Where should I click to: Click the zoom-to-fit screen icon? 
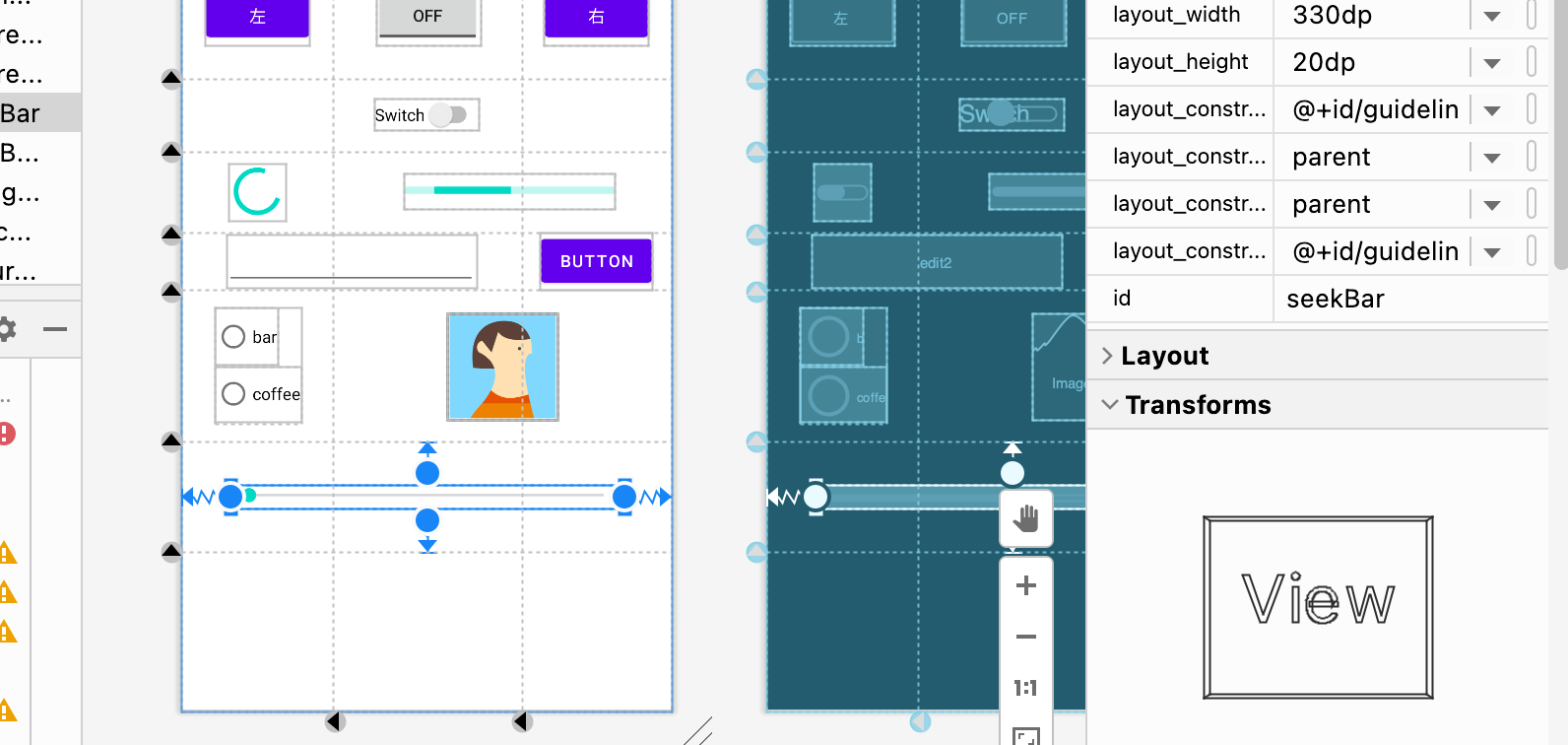click(x=1025, y=736)
